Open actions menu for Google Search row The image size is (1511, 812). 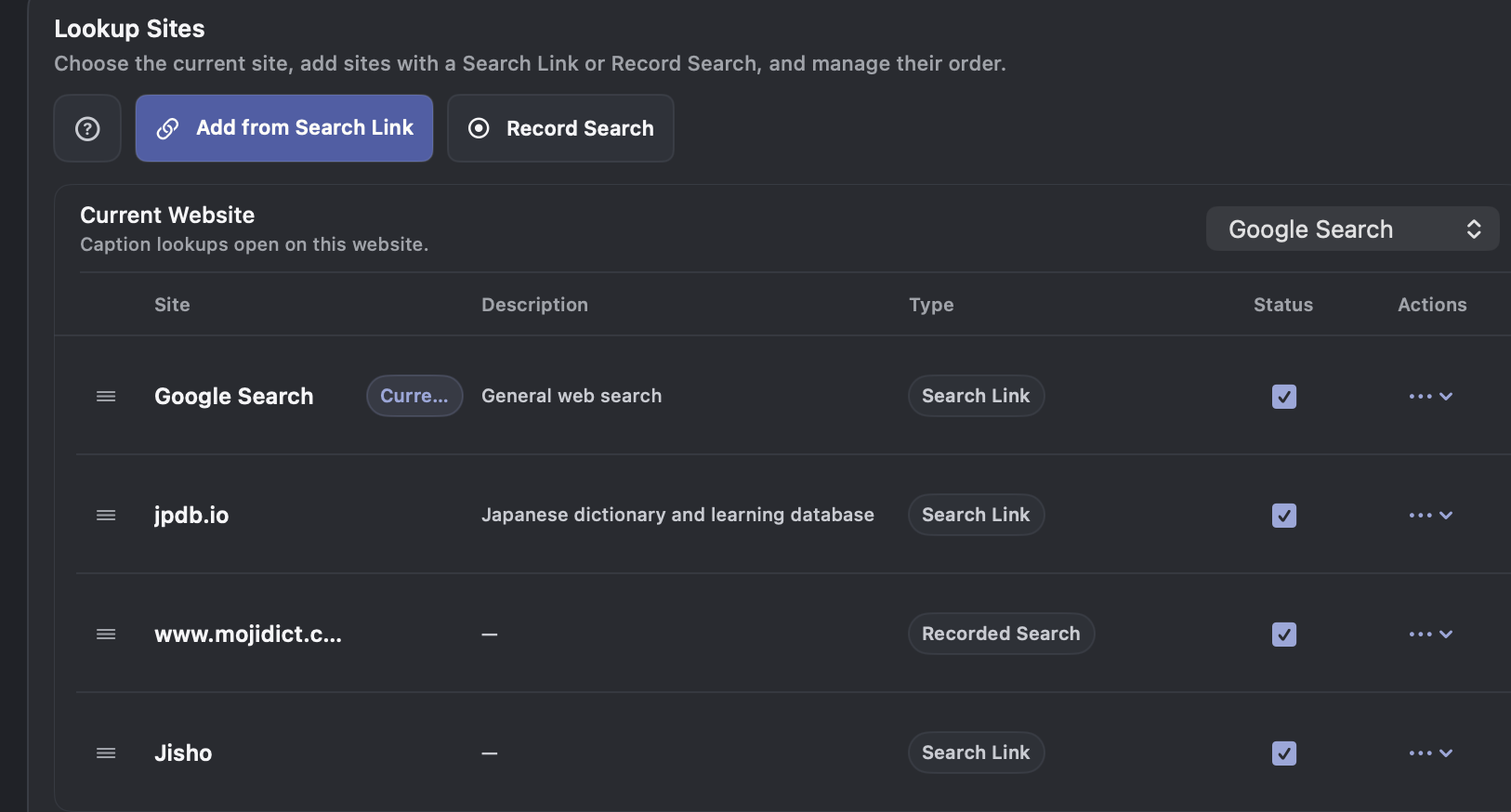click(x=1431, y=397)
